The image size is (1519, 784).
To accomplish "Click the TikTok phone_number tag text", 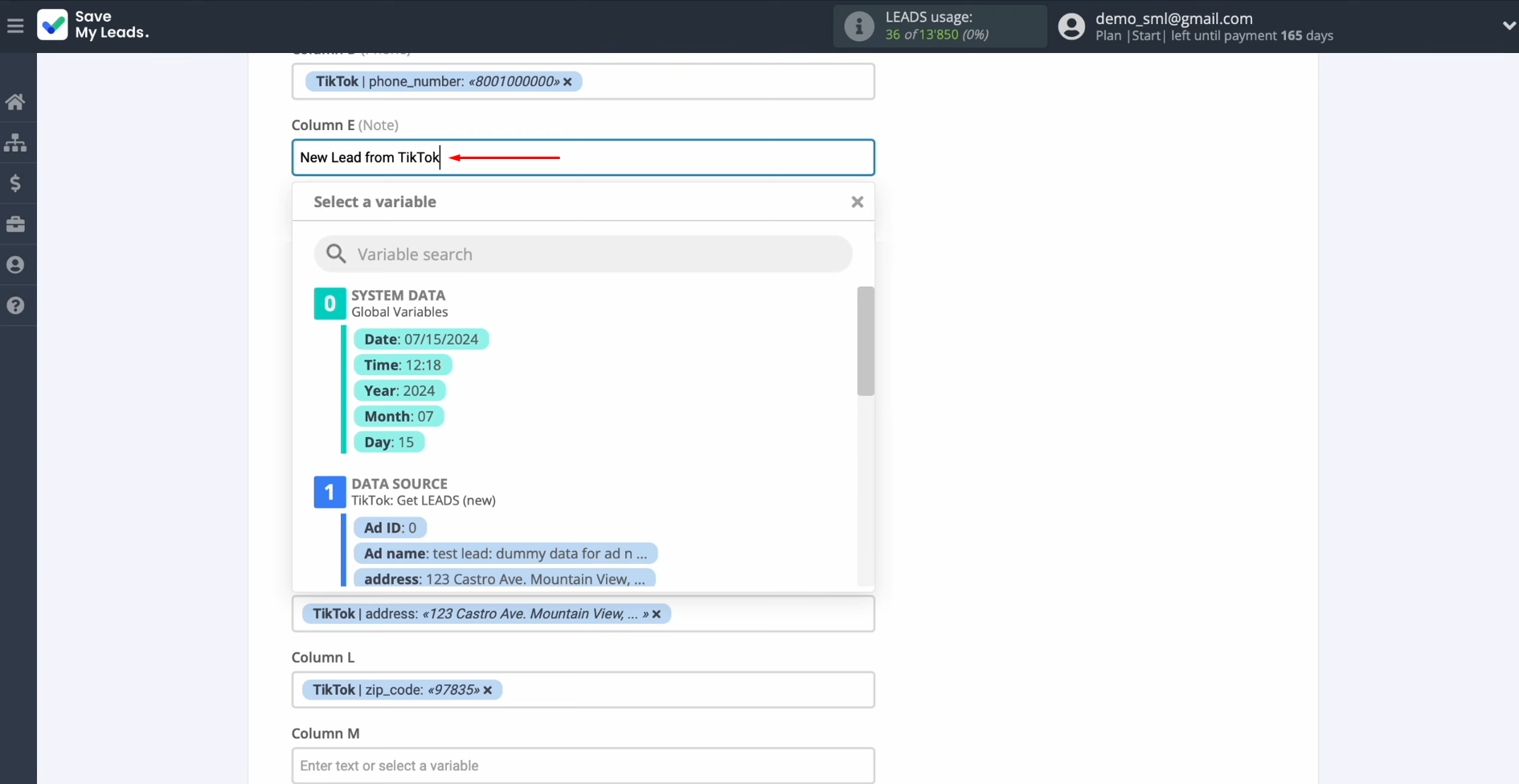I will pyautogui.click(x=438, y=81).
